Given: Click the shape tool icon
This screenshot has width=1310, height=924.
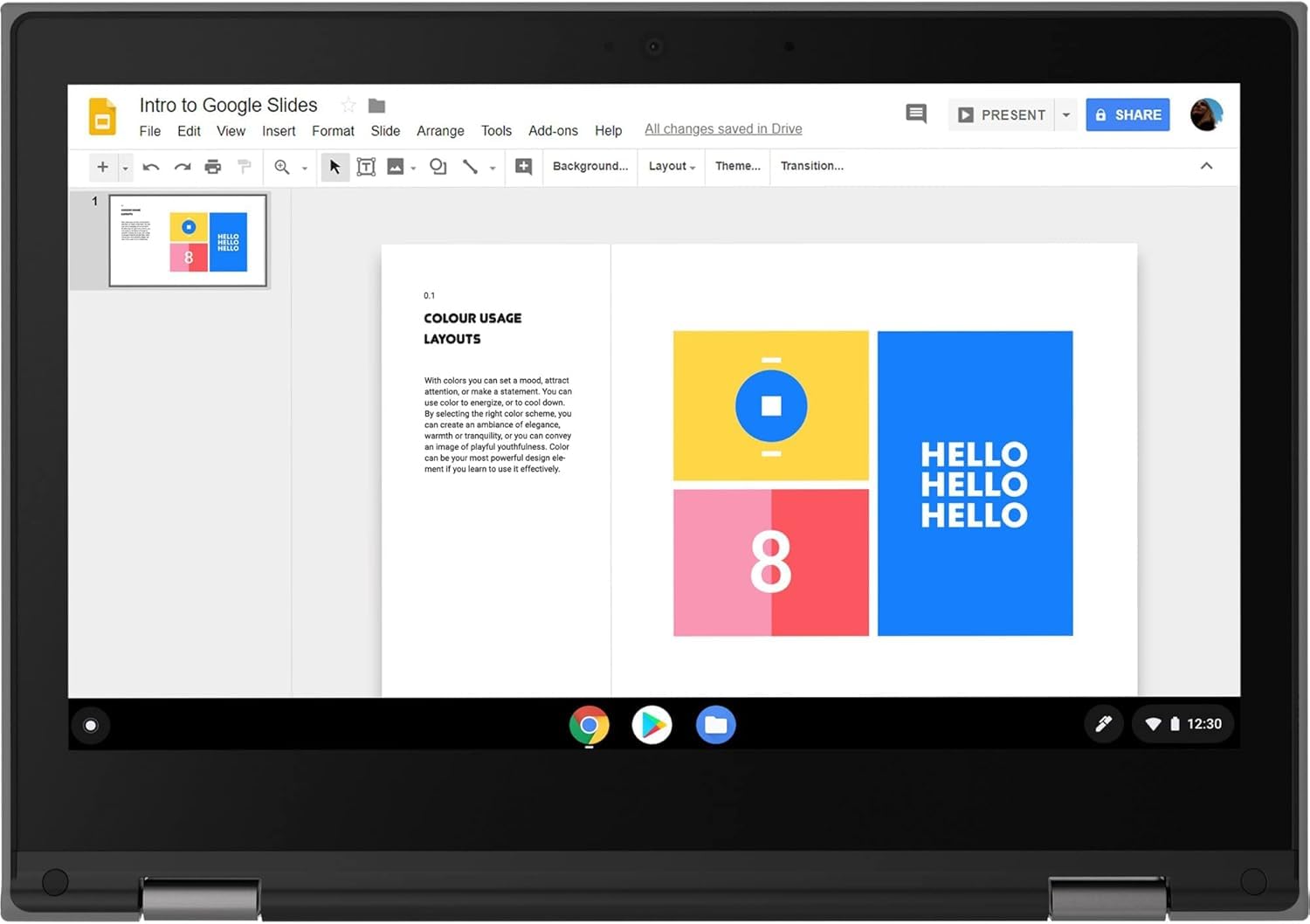Looking at the screenshot, I should [x=438, y=167].
